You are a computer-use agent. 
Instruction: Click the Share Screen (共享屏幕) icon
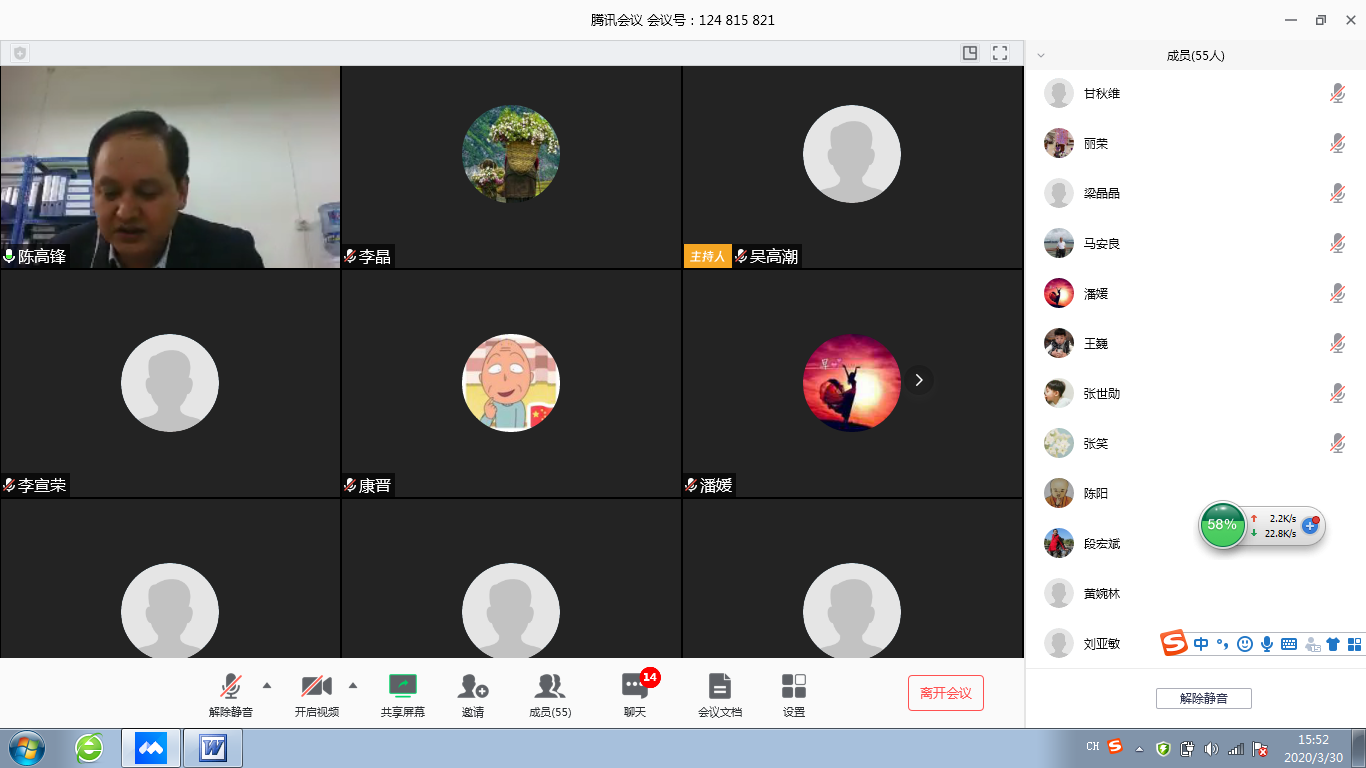point(402,686)
